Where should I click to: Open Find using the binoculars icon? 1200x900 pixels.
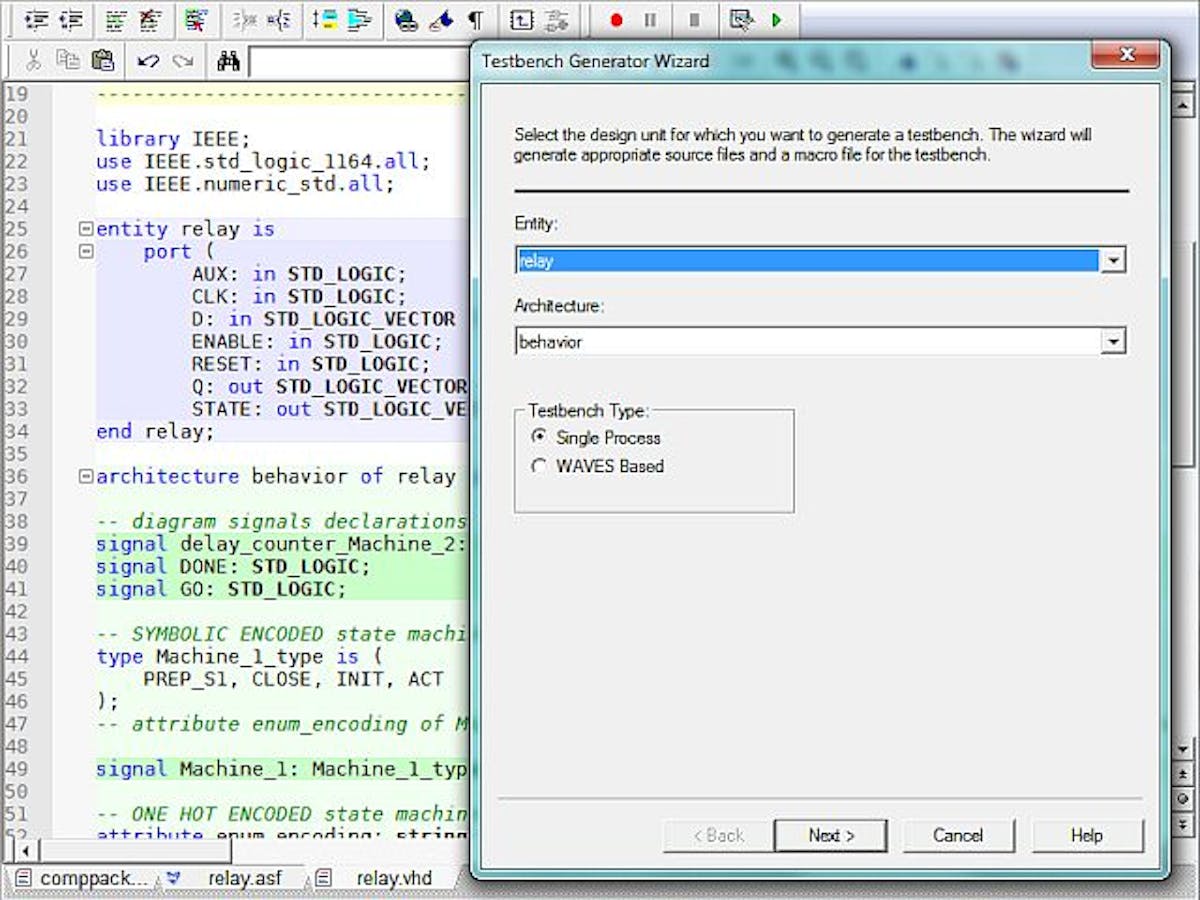pos(228,61)
